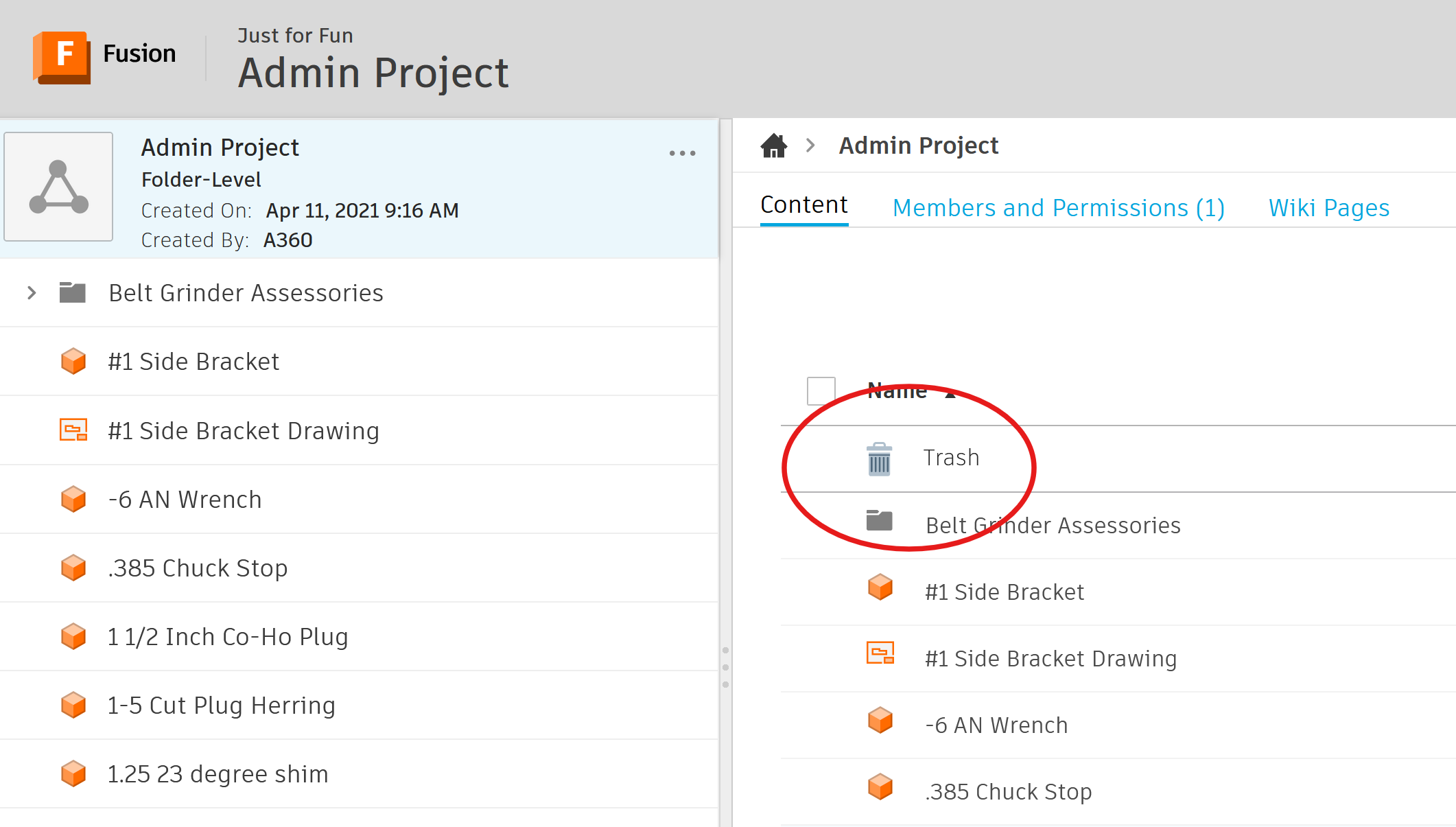This screenshot has height=827, width=1456.
Task: Toggle the Name column sort arrow
Action: pos(950,394)
